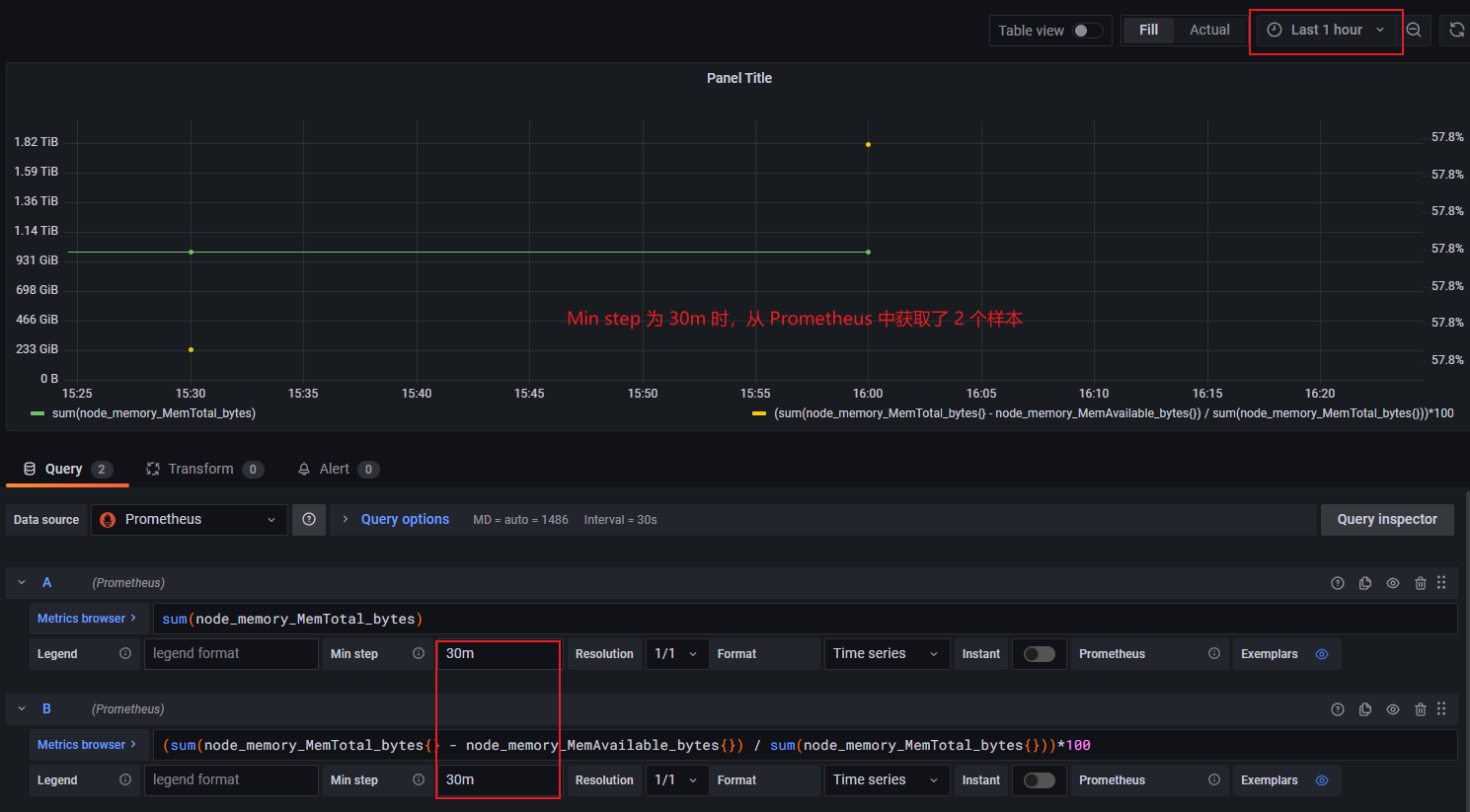Viewport: 1470px width, 812px height.
Task: Toggle Instant switch for query A
Action: [x=1039, y=654]
